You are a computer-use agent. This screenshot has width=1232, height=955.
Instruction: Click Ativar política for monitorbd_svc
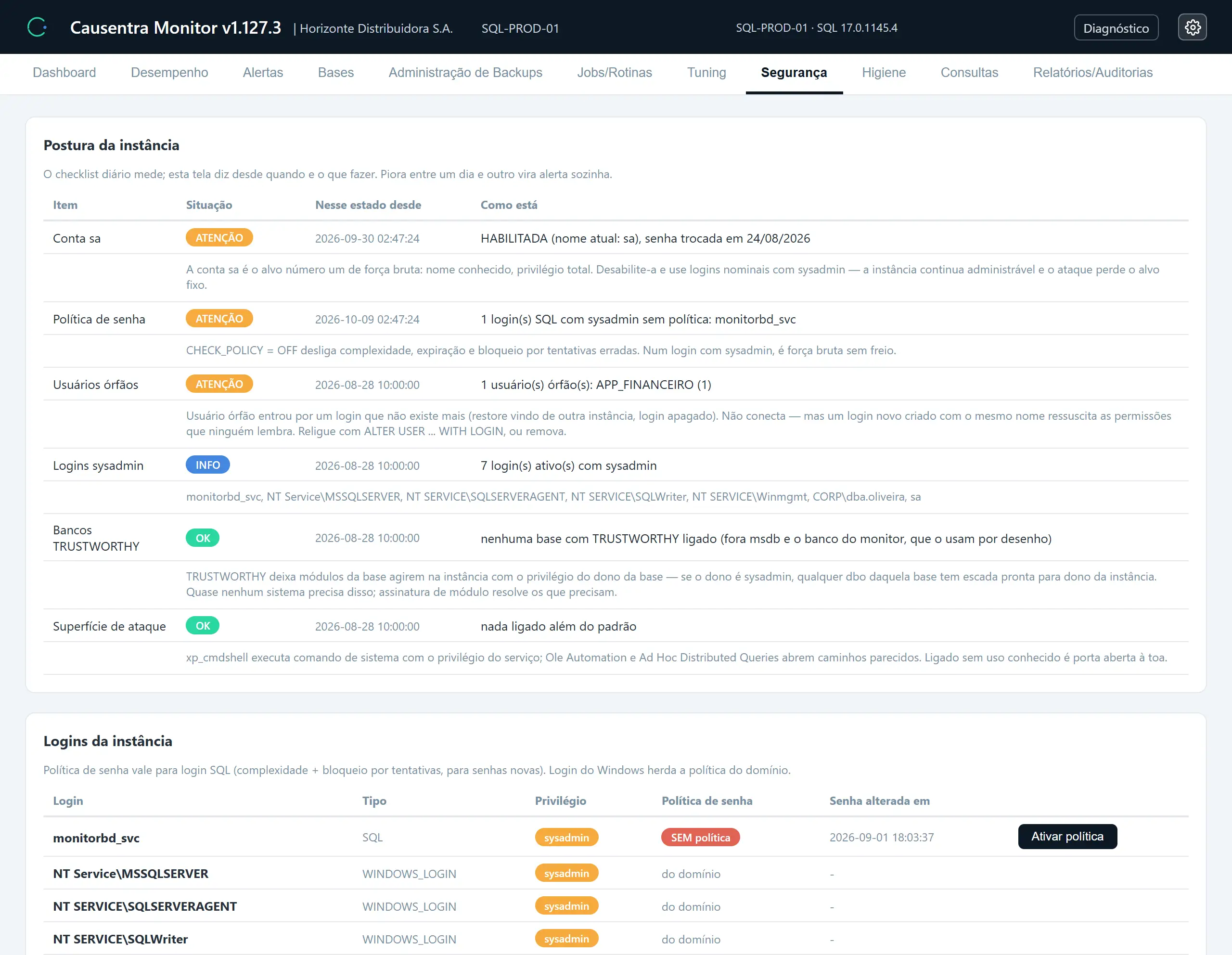[x=1067, y=836]
